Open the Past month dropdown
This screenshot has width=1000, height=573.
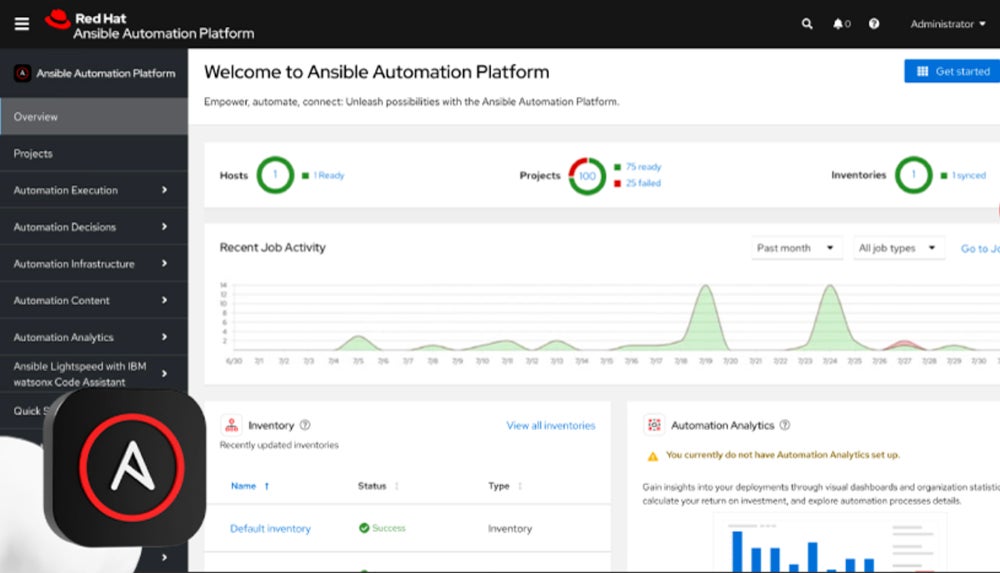[797, 248]
